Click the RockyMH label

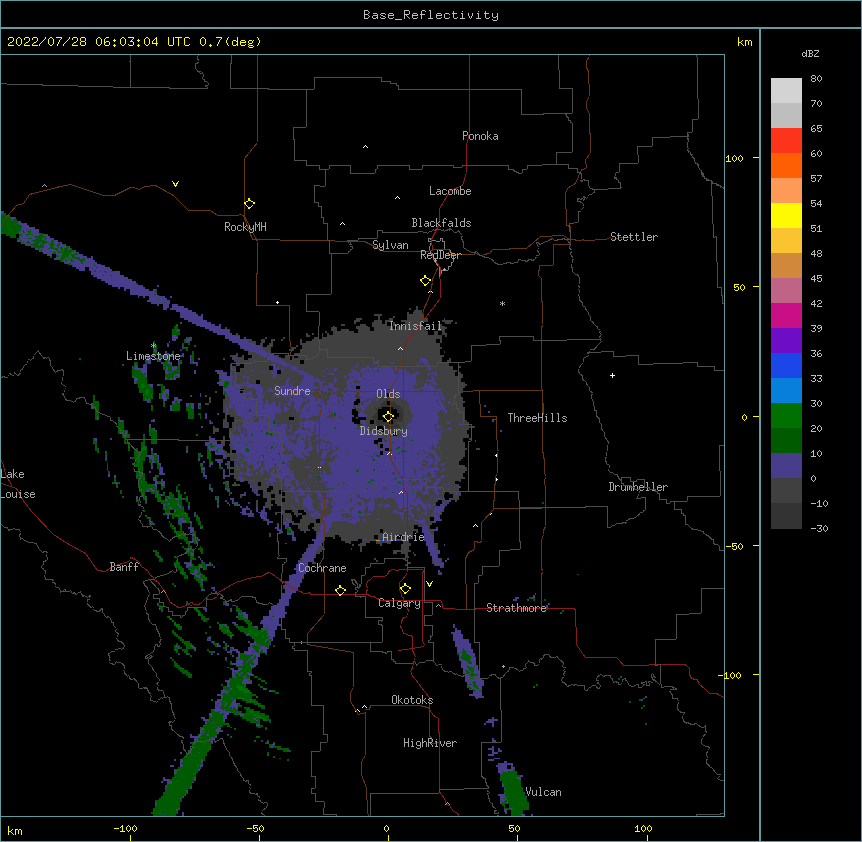click(x=245, y=227)
